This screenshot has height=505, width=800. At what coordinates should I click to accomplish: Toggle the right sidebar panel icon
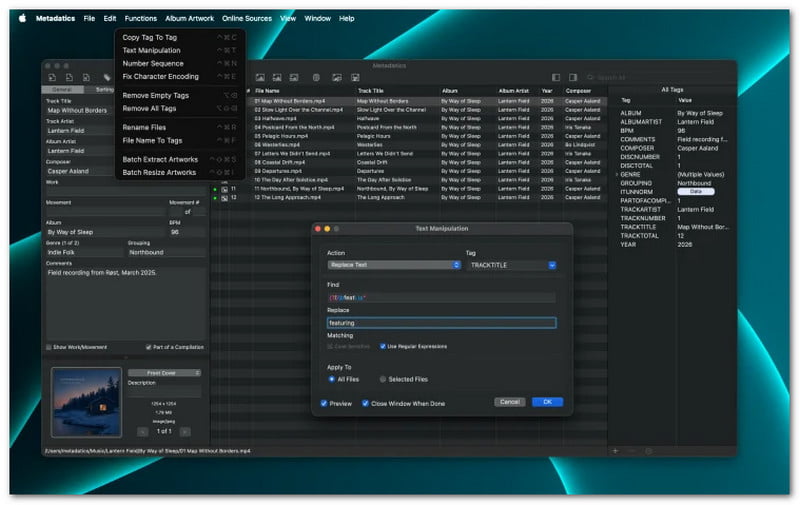(573, 78)
